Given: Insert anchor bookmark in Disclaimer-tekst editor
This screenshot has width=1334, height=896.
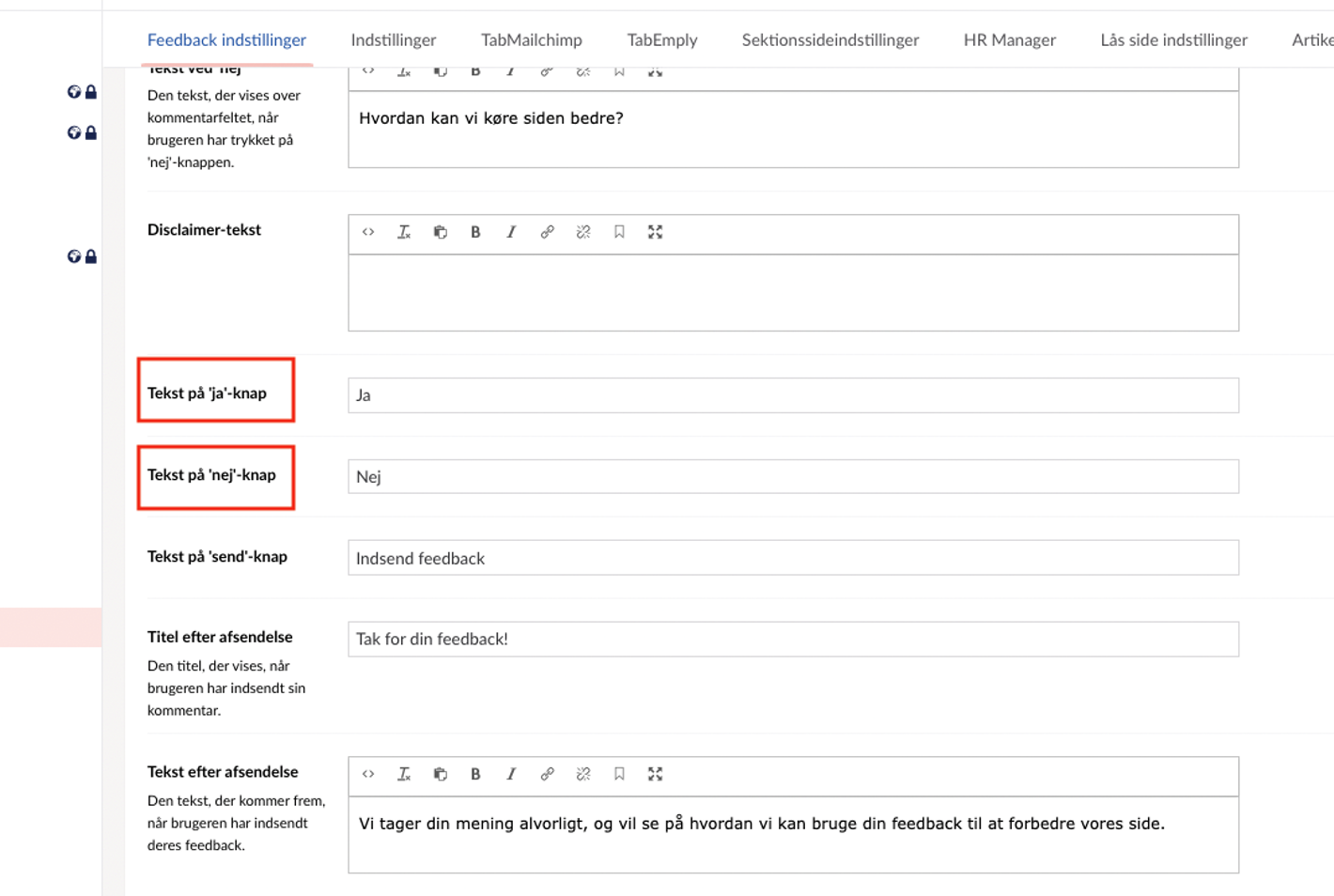Looking at the screenshot, I should click(619, 232).
